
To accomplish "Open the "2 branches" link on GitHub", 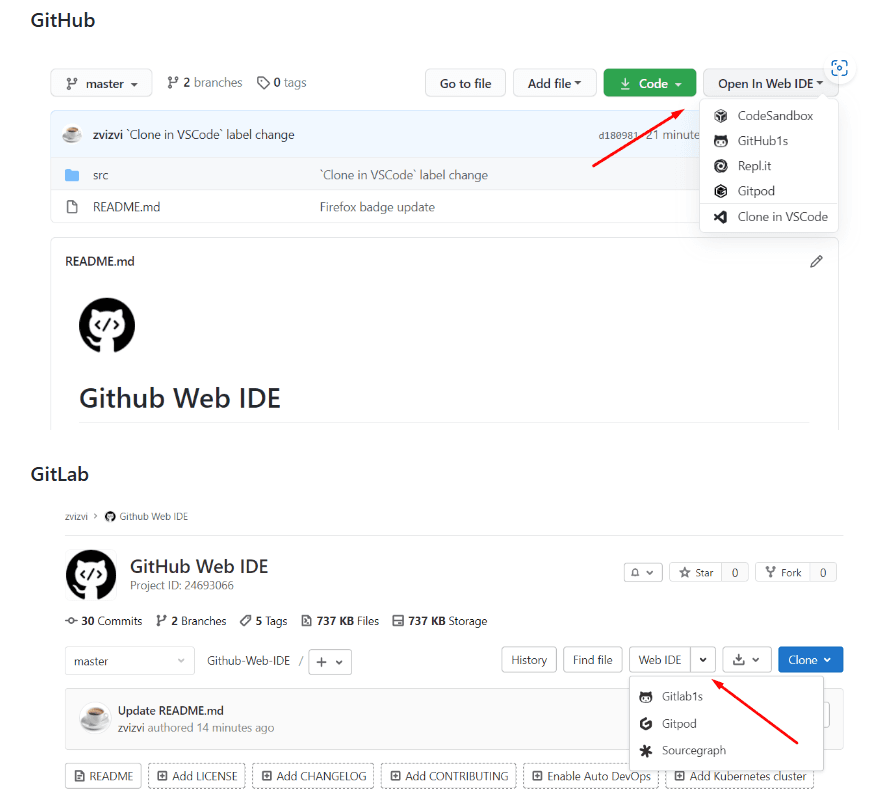I will 213,82.
